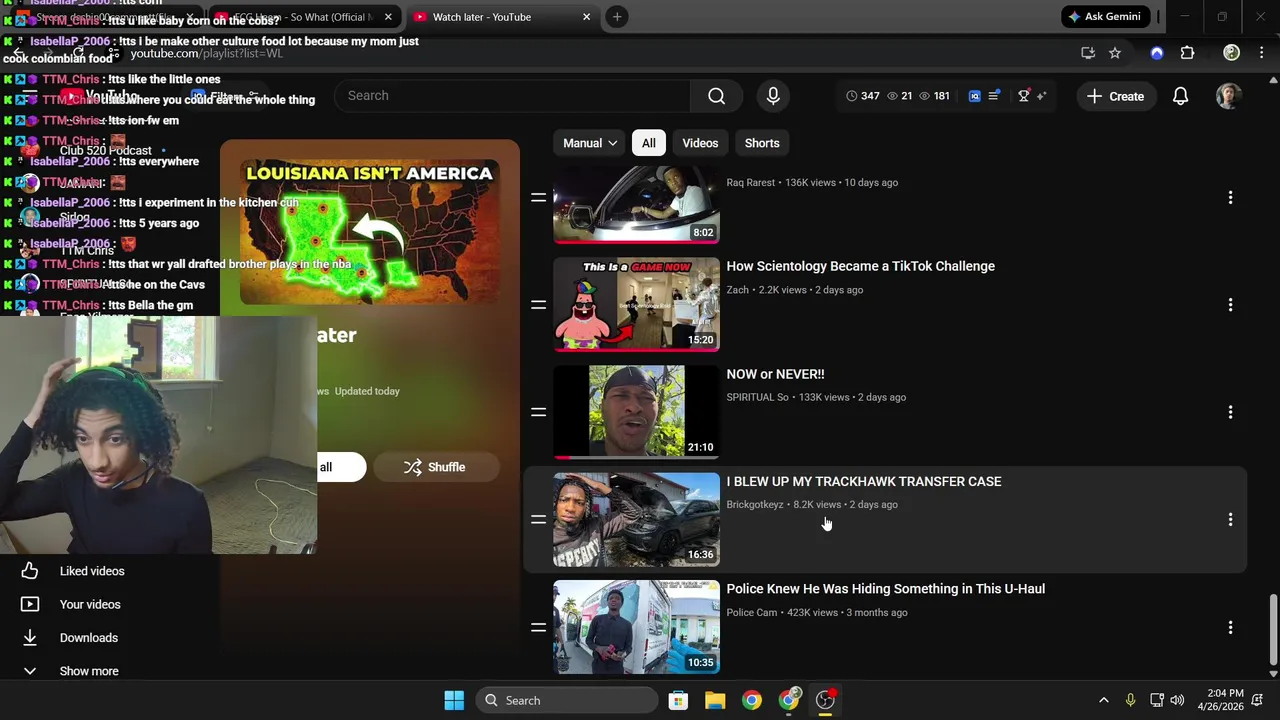Open the list icon with the blue dot

[994, 96]
